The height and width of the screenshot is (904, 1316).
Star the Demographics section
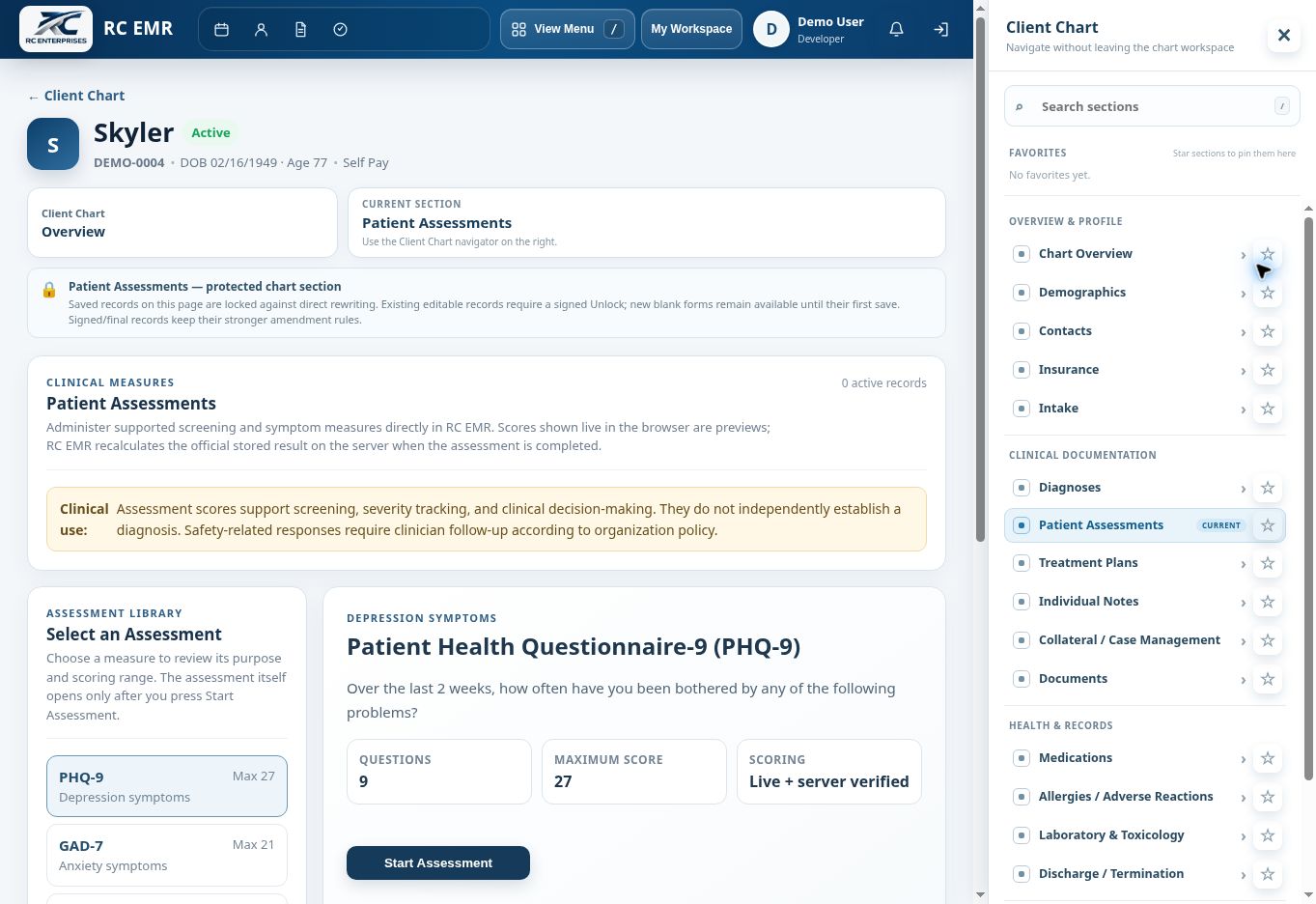coord(1268,293)
